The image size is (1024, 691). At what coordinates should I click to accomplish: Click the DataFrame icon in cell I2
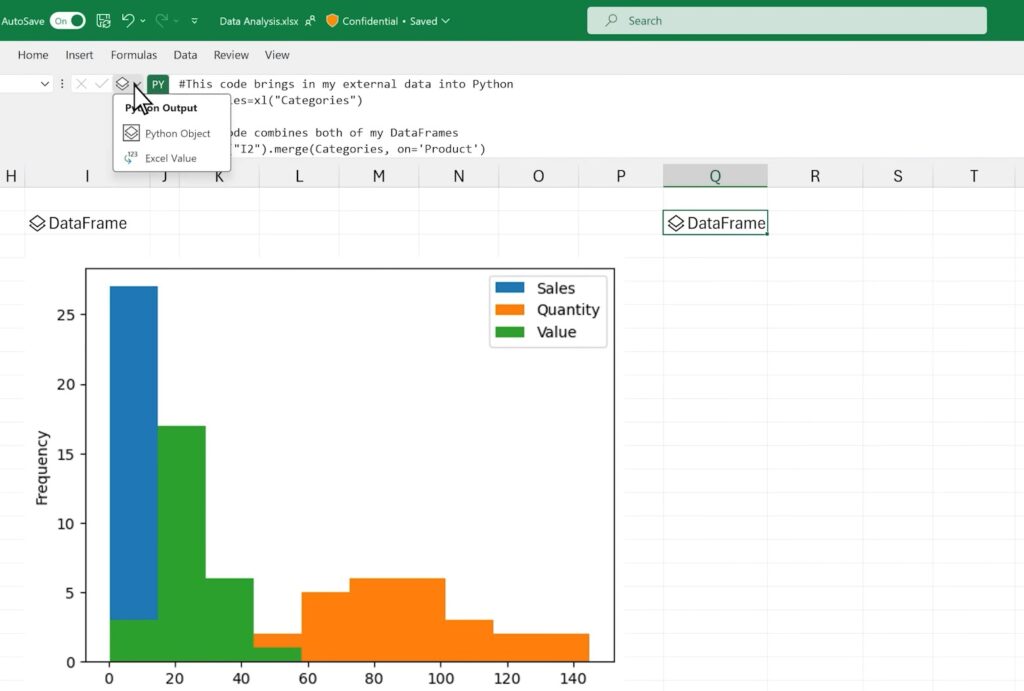pos(39,223)
